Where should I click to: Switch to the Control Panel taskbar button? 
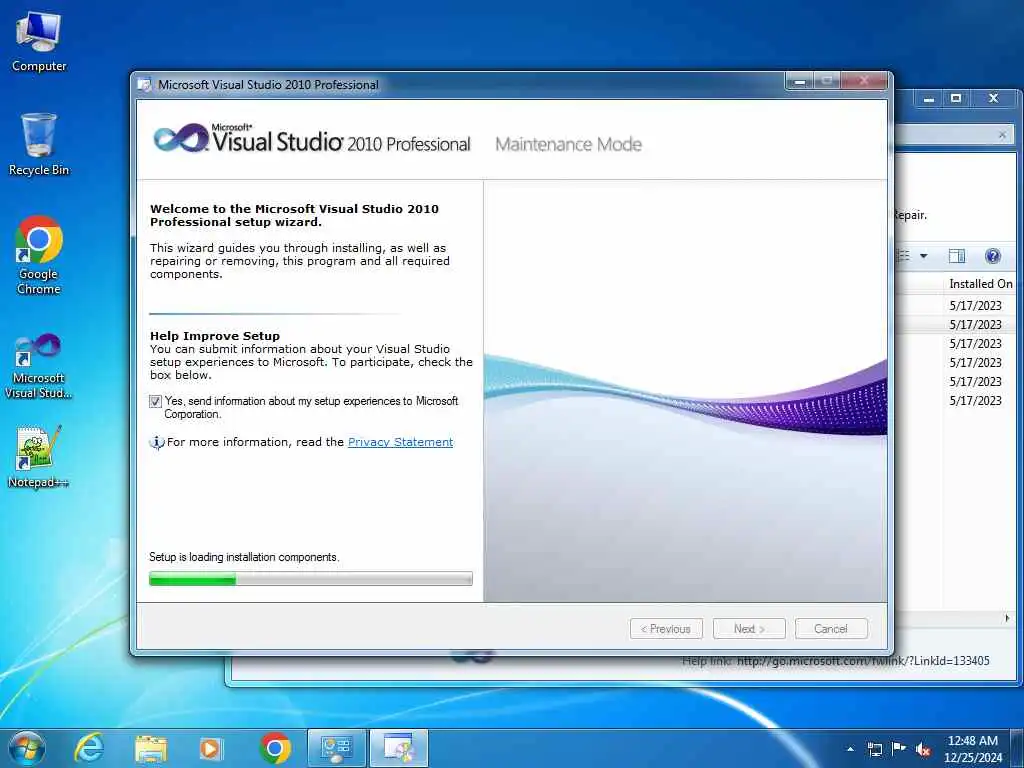(x=336, y=748)
